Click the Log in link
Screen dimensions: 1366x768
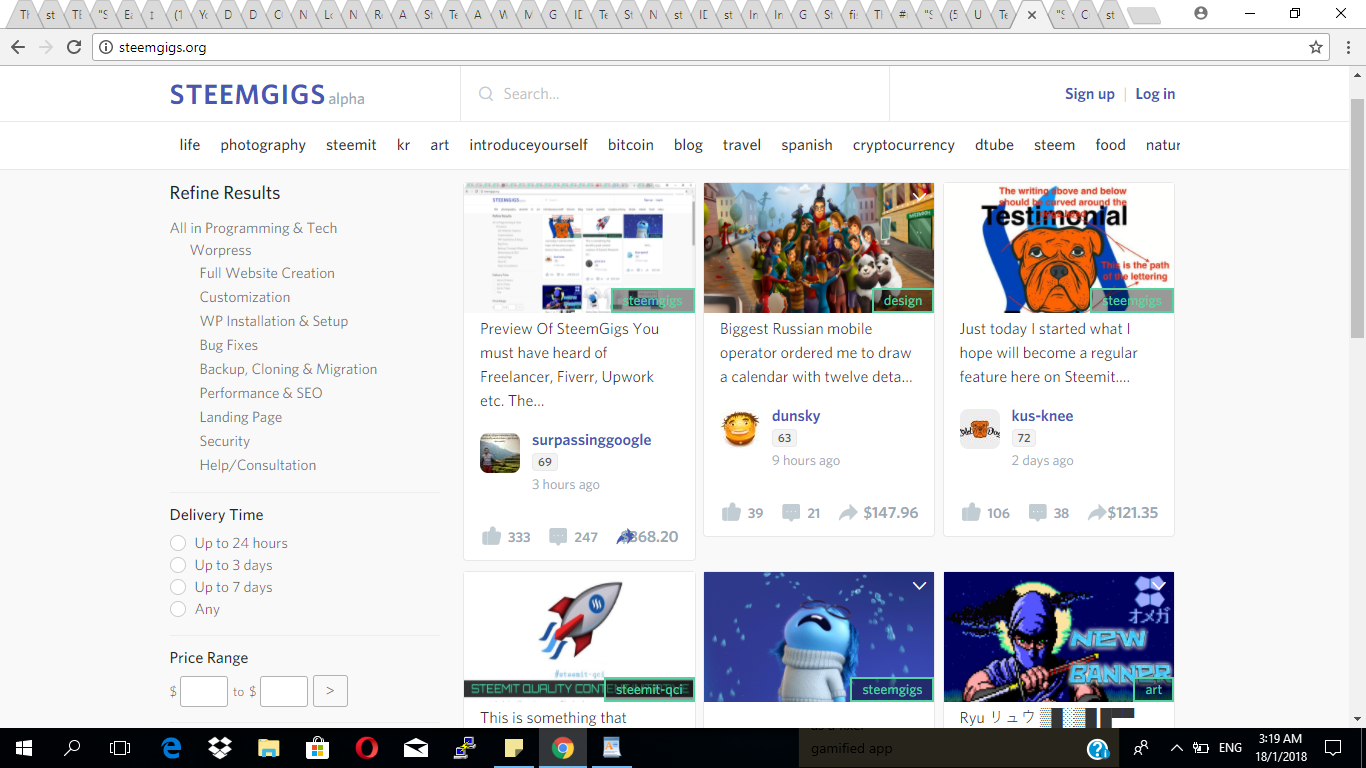[x=1155, y=94]
